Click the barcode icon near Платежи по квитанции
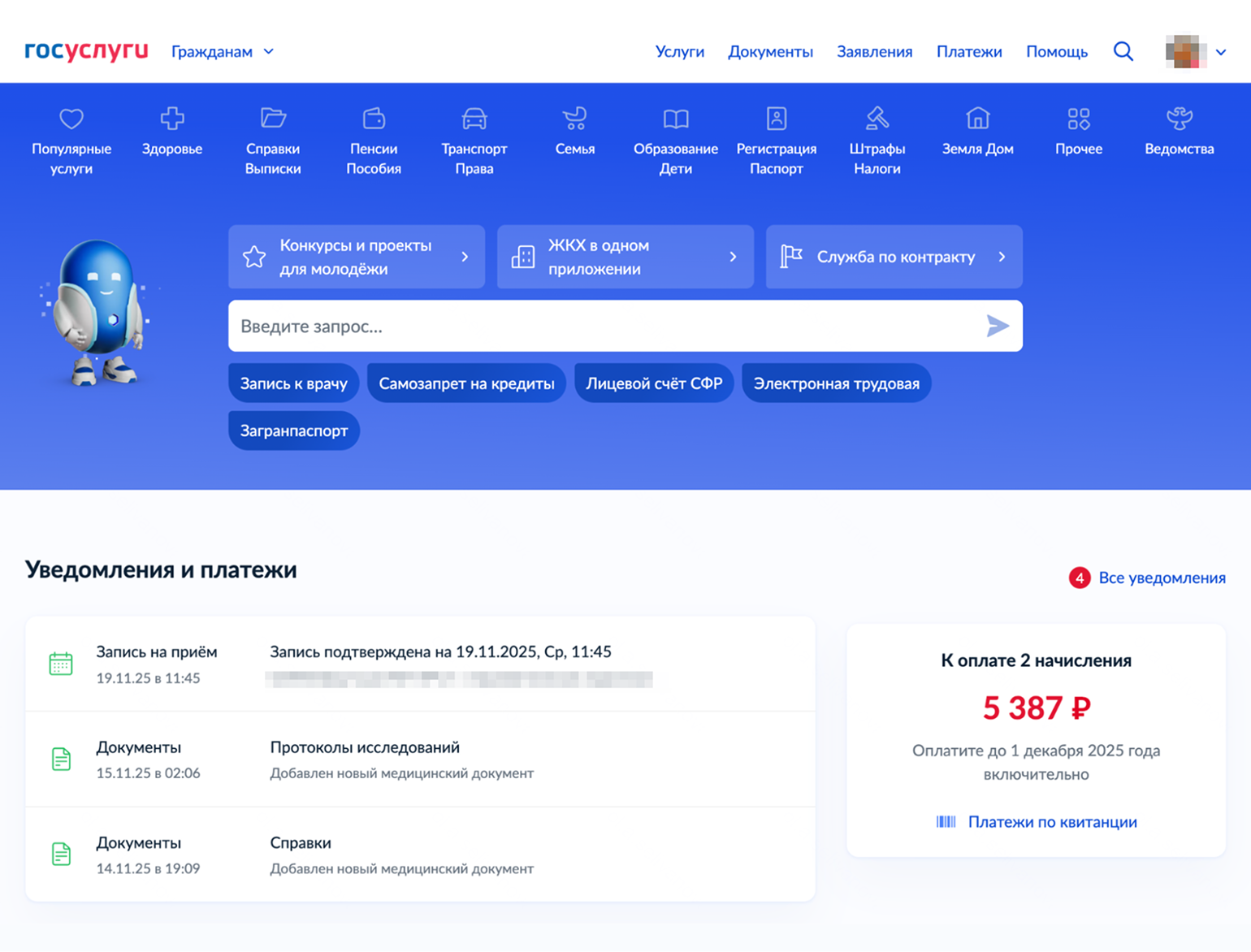Image resolution: width=1251 pixels, height=952 pixels. (x=946, y=821)
